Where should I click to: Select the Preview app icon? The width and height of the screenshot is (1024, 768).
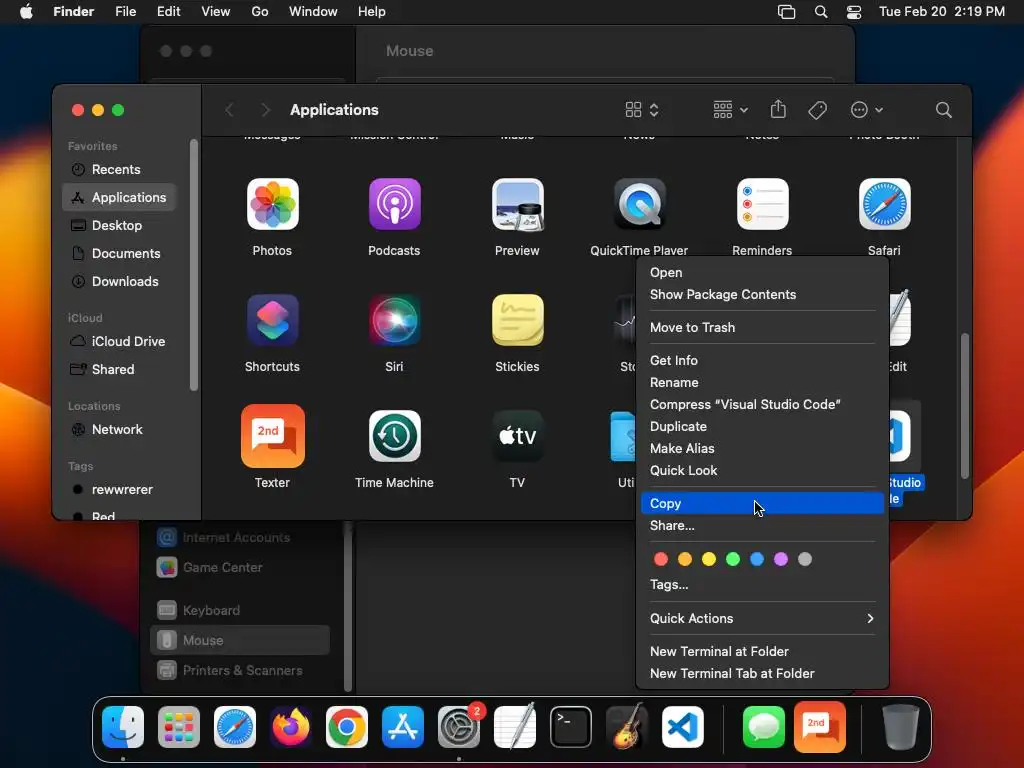pyautogui.click(x=517, y=204)
